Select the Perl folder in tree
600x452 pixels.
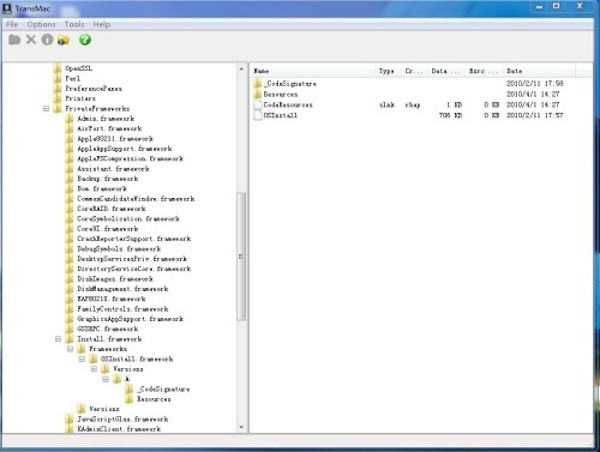73,78
